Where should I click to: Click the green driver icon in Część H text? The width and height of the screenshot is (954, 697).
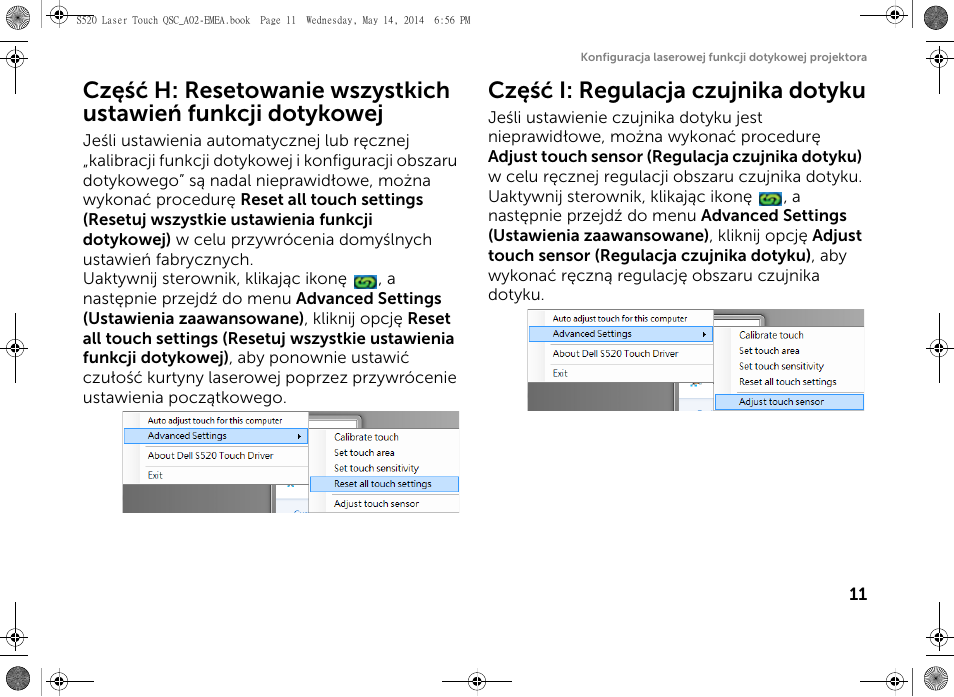365,282
